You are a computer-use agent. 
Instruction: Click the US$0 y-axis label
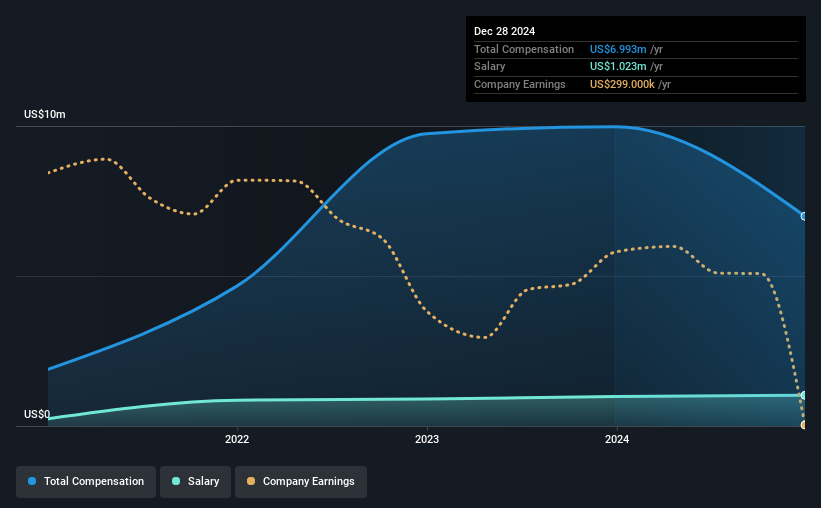(x=37, y=414)
